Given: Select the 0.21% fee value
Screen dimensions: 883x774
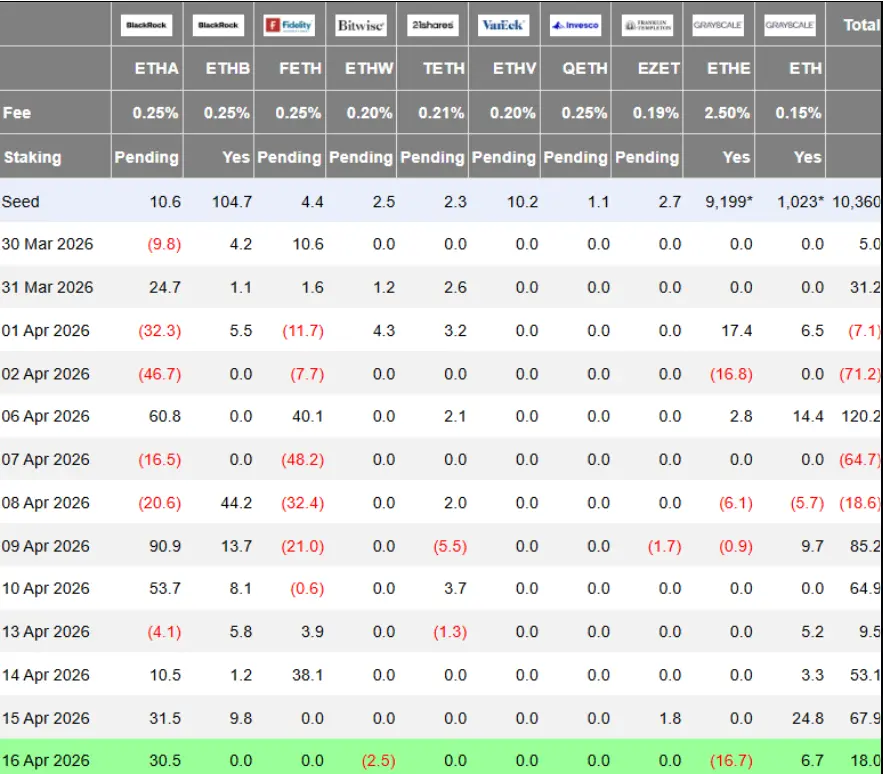Looking at the screenshot, I should pyautogui.click(x=441, y=113).
